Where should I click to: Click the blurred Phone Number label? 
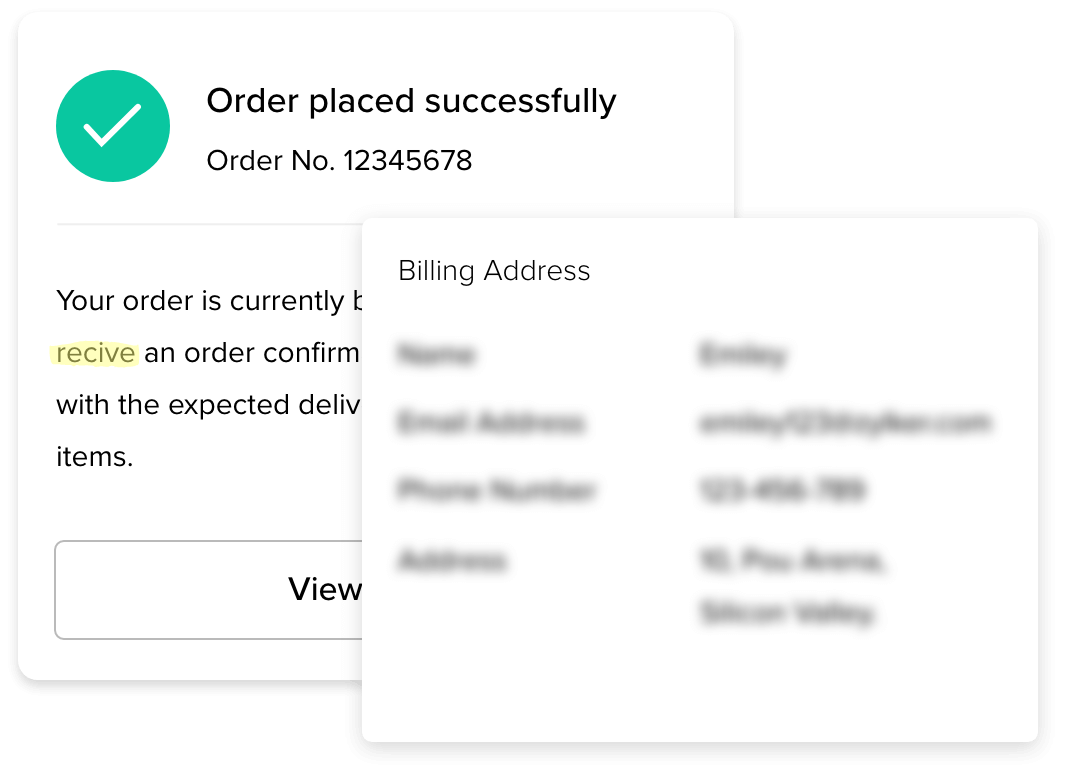pos(497,491)
